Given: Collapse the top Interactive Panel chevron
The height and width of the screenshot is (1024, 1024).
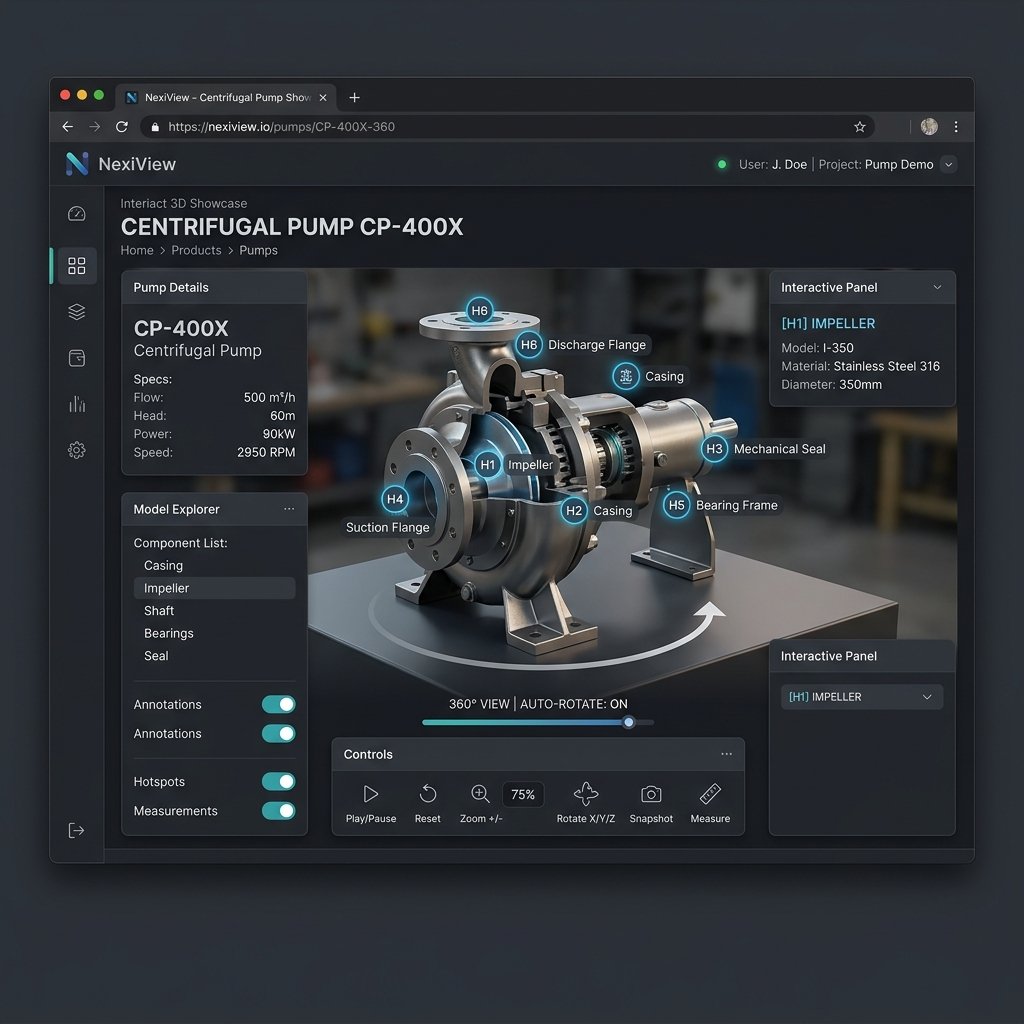Looking at the screenshot, I should 937,287.
